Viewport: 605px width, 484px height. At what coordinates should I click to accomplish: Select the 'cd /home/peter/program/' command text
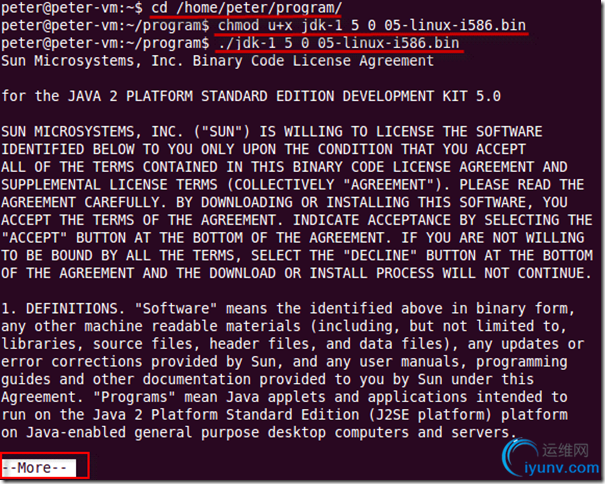tap(247, 8)
